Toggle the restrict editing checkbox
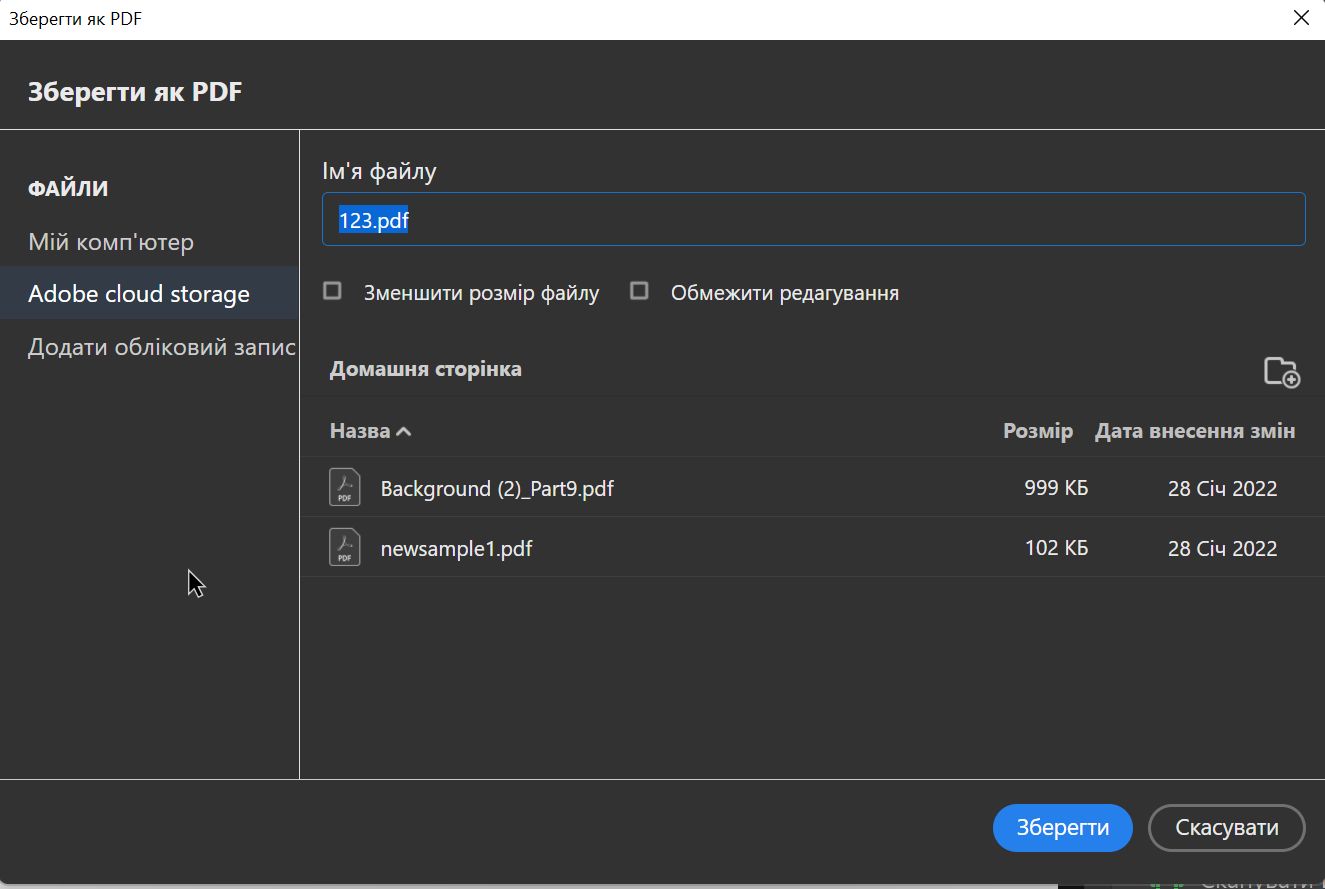This screenshot has height=889, width=1325. pyautogui.click(x=639, y=291)
